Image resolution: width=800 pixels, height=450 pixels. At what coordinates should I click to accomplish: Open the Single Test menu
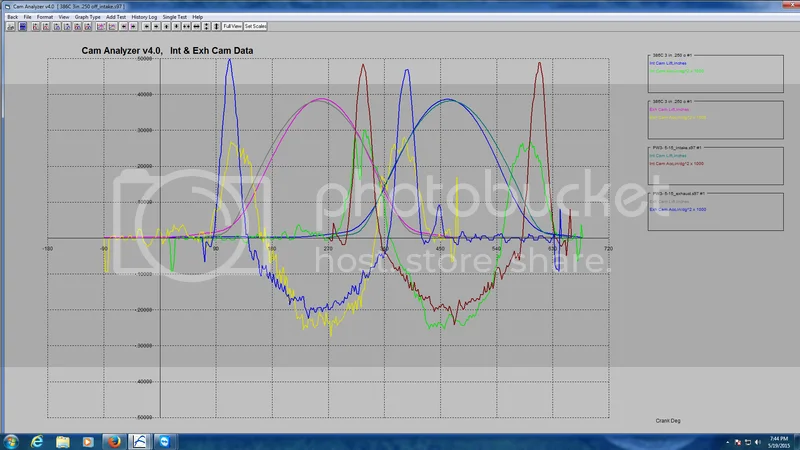click(x=175, y=17)
